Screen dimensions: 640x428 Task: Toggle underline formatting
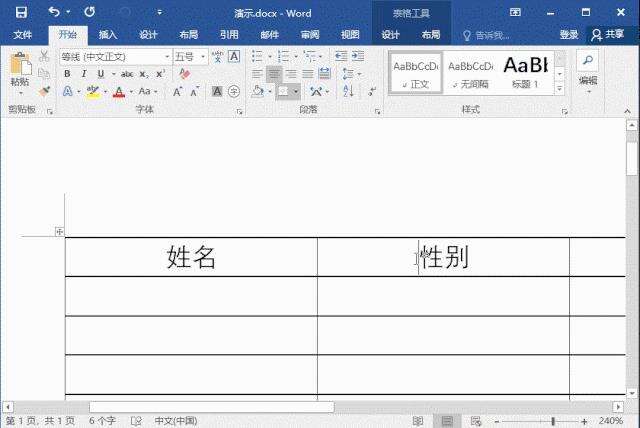point(100,74)
